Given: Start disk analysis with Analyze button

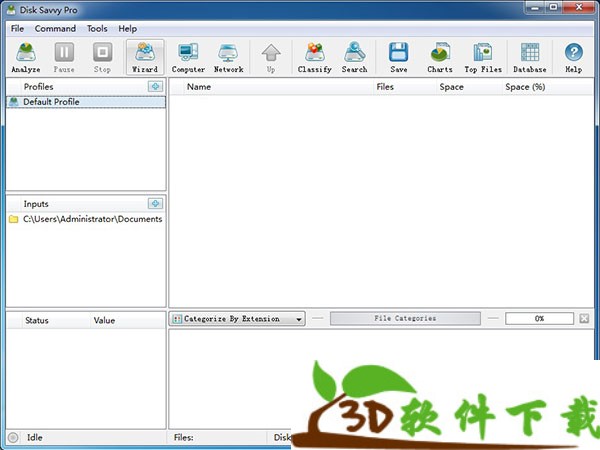Looking at the screenshot, I should click(26, 57).
